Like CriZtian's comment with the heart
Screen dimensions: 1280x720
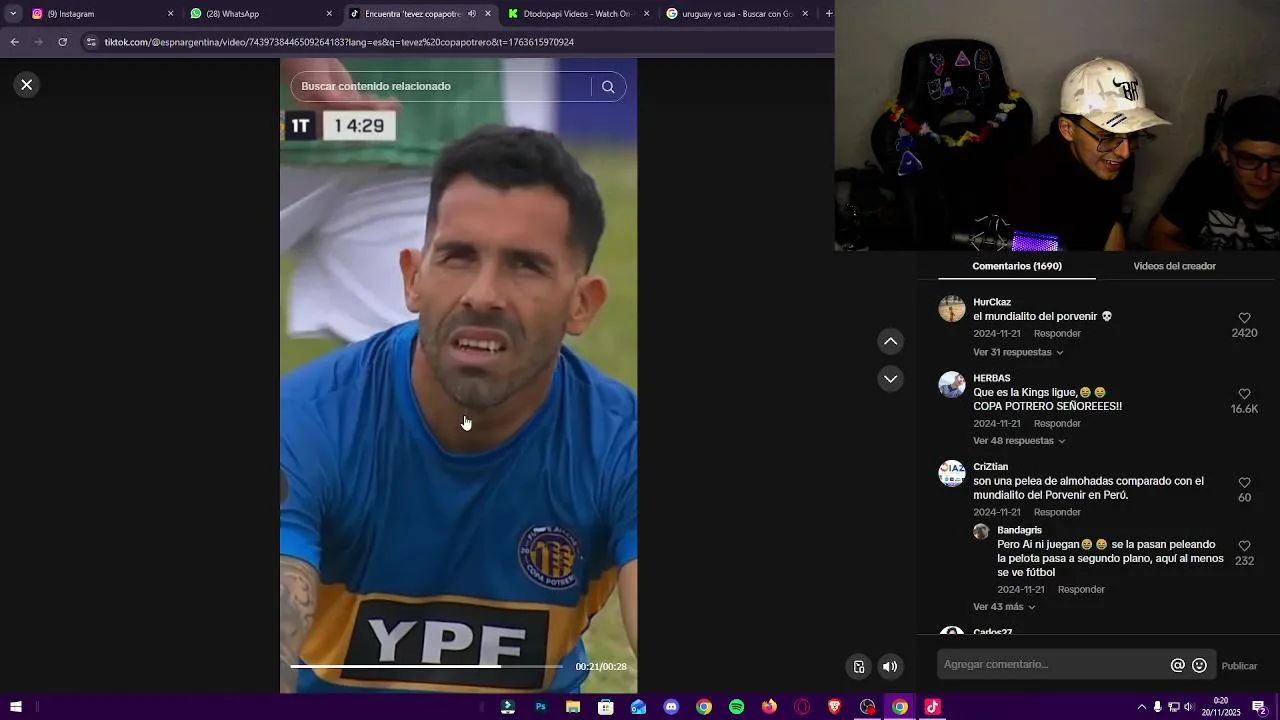[x=1244, y=482]
